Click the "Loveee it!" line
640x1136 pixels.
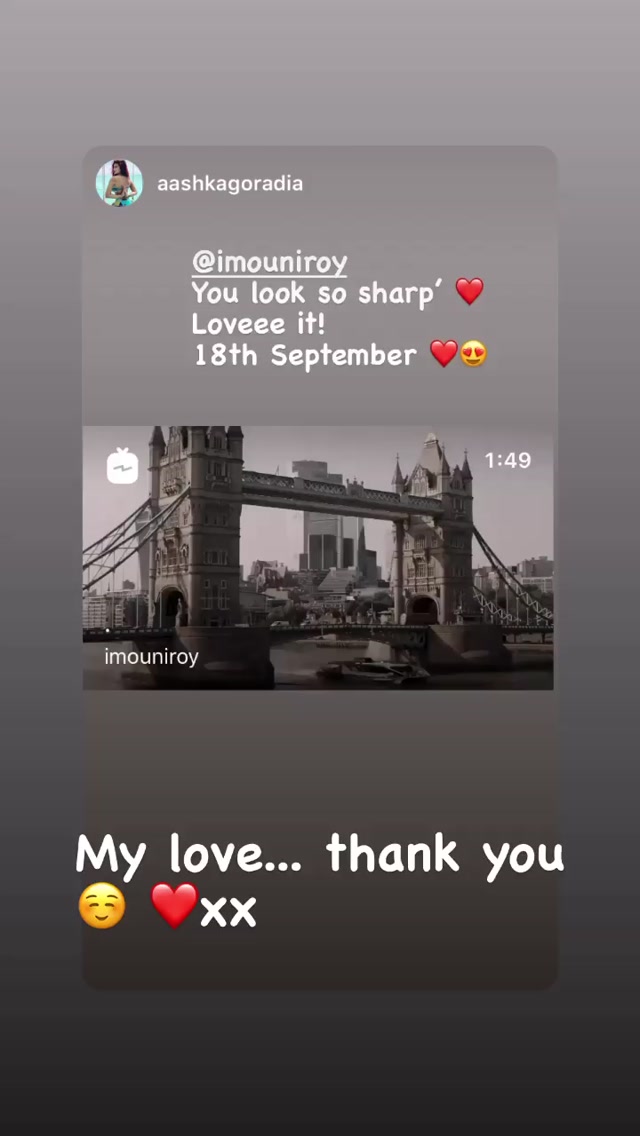click(258, 324)
